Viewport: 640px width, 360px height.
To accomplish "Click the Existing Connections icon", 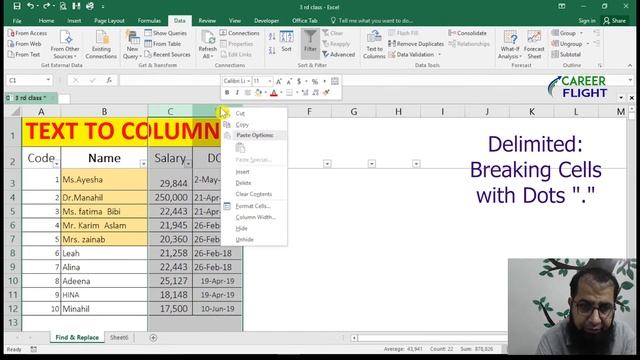I will point(102,38).
